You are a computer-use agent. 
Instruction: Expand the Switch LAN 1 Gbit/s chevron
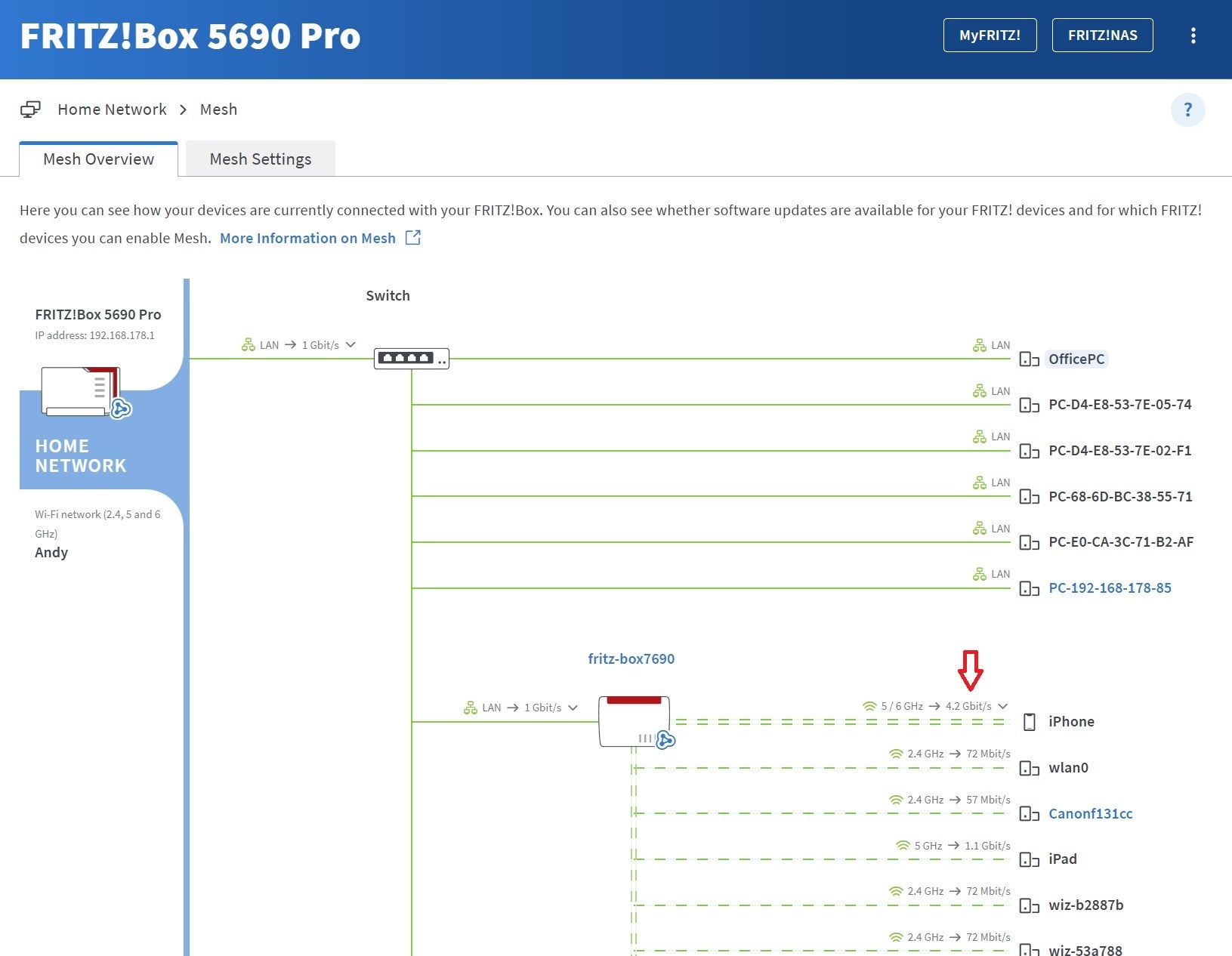pos(350,344)
